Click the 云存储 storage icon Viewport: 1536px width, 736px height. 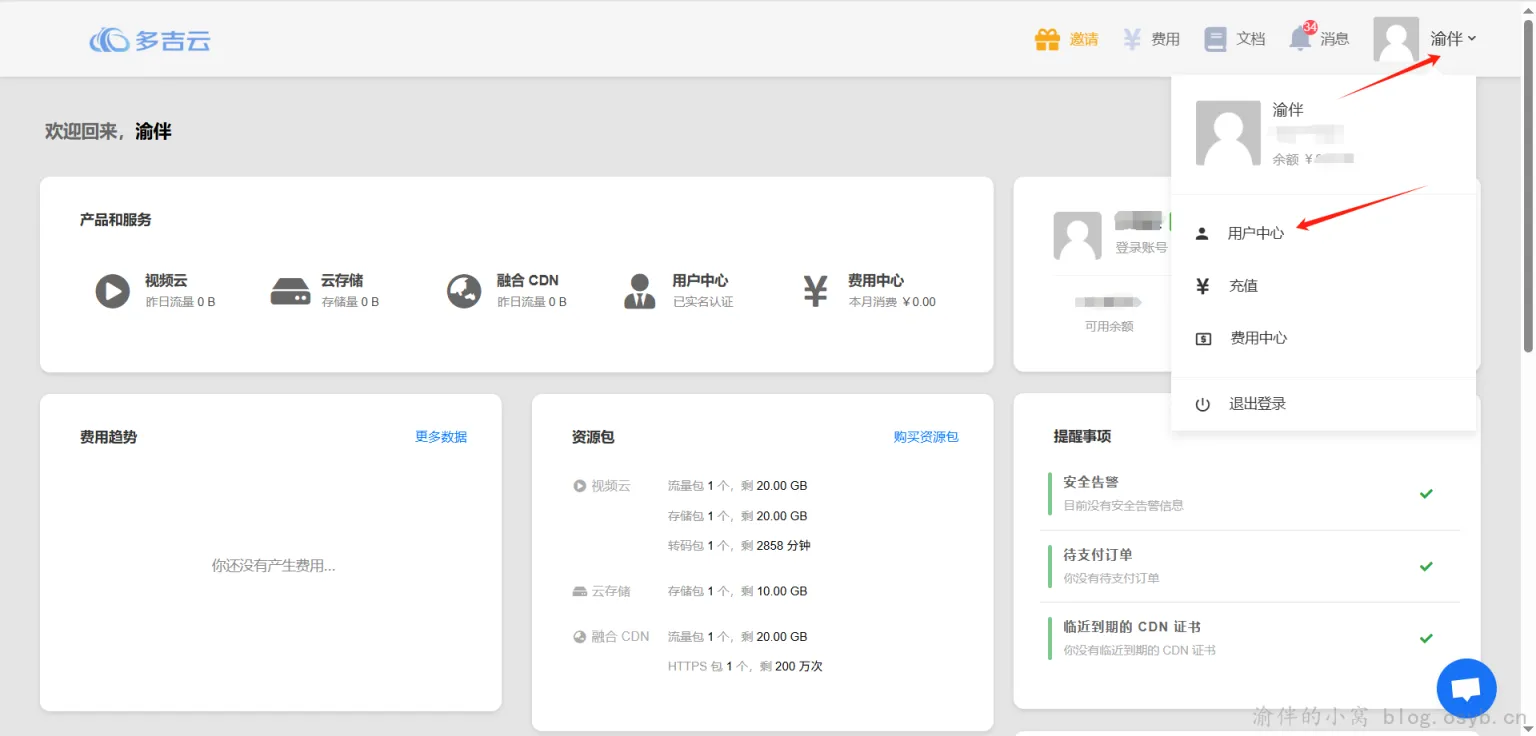click(290, 290)
